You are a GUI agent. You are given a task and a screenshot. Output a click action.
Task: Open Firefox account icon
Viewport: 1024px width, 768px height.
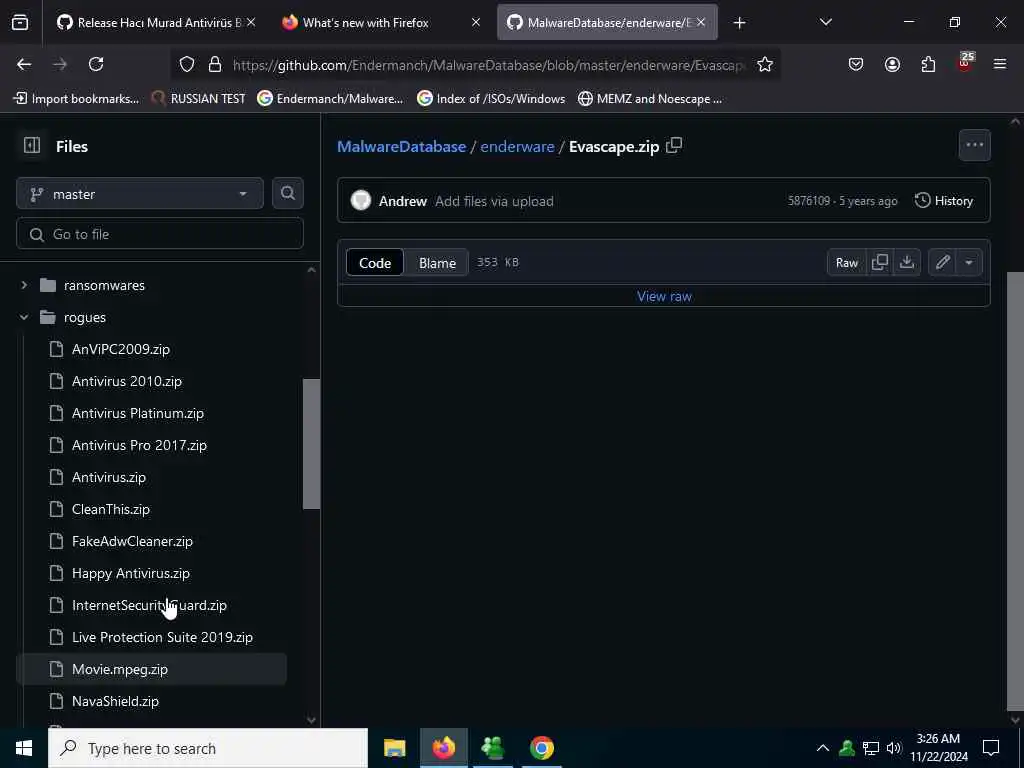[892, 64]
